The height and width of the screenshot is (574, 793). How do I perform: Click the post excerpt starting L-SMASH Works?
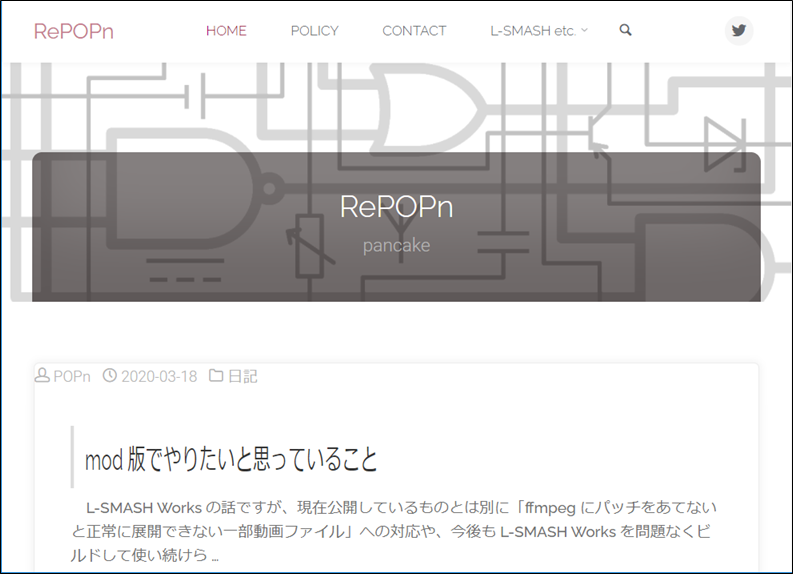pos(393,531)
